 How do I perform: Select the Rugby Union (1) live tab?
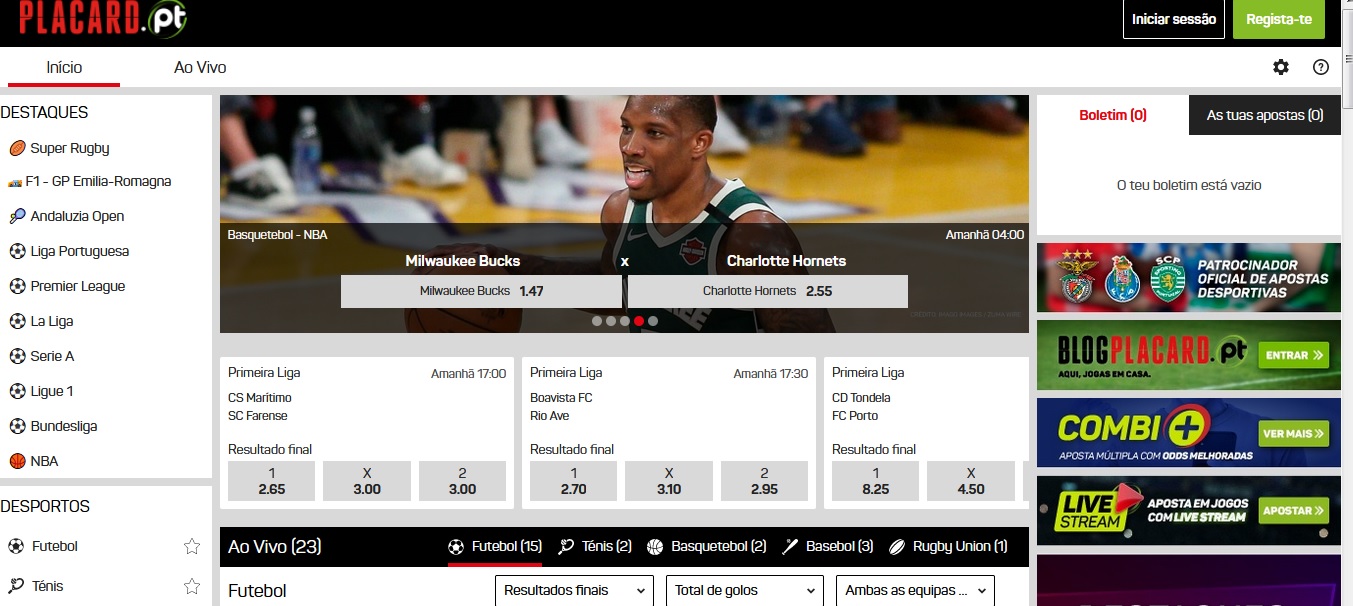click(x=948, y=547)
